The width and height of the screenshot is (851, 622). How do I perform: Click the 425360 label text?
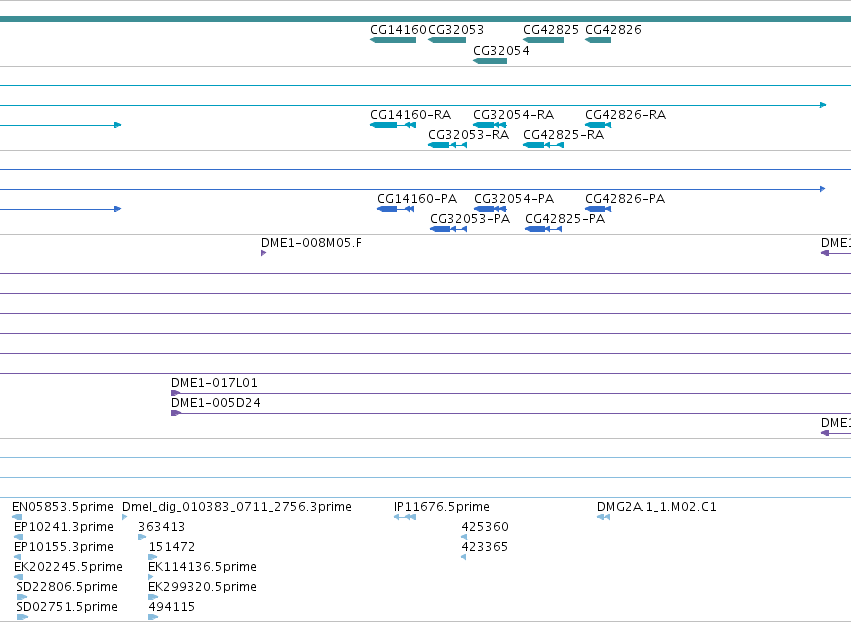click(x=485, y=527)
